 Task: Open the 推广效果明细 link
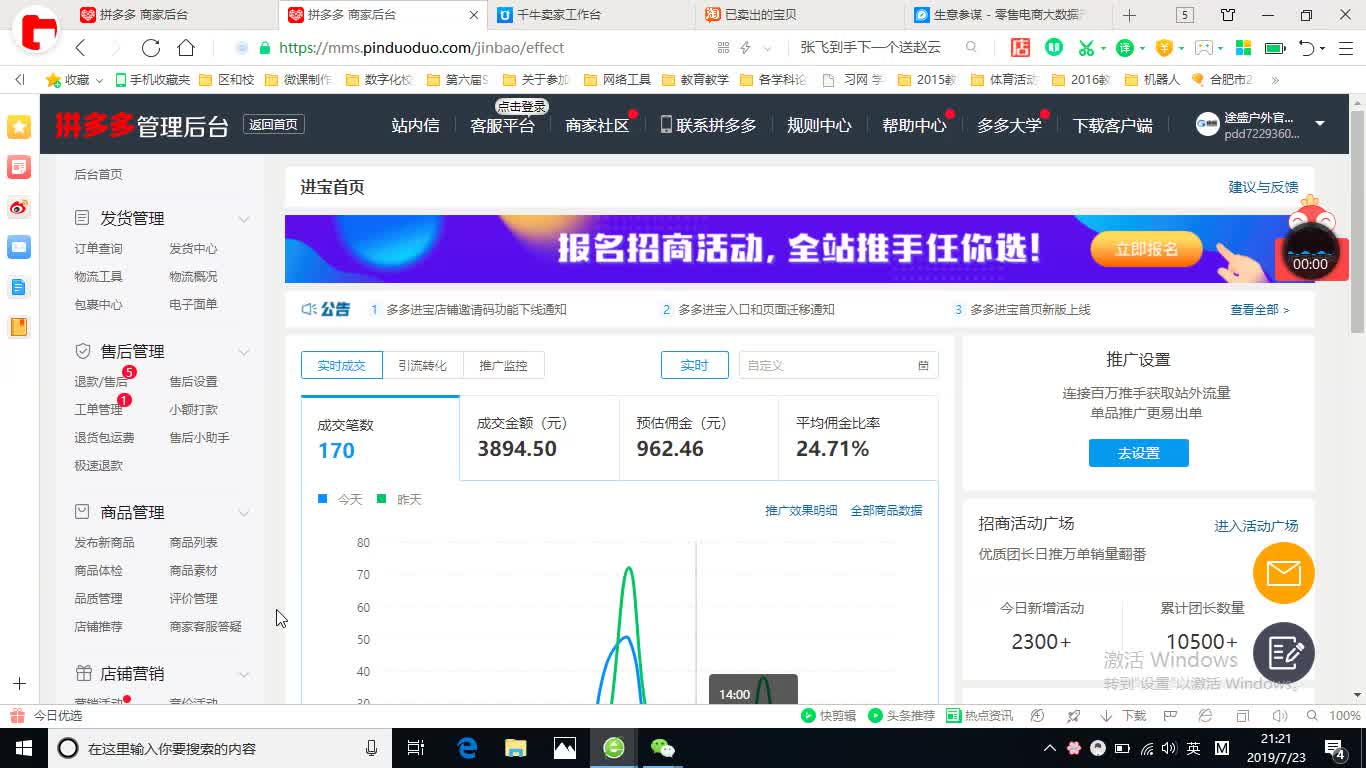tap(801, 510)
